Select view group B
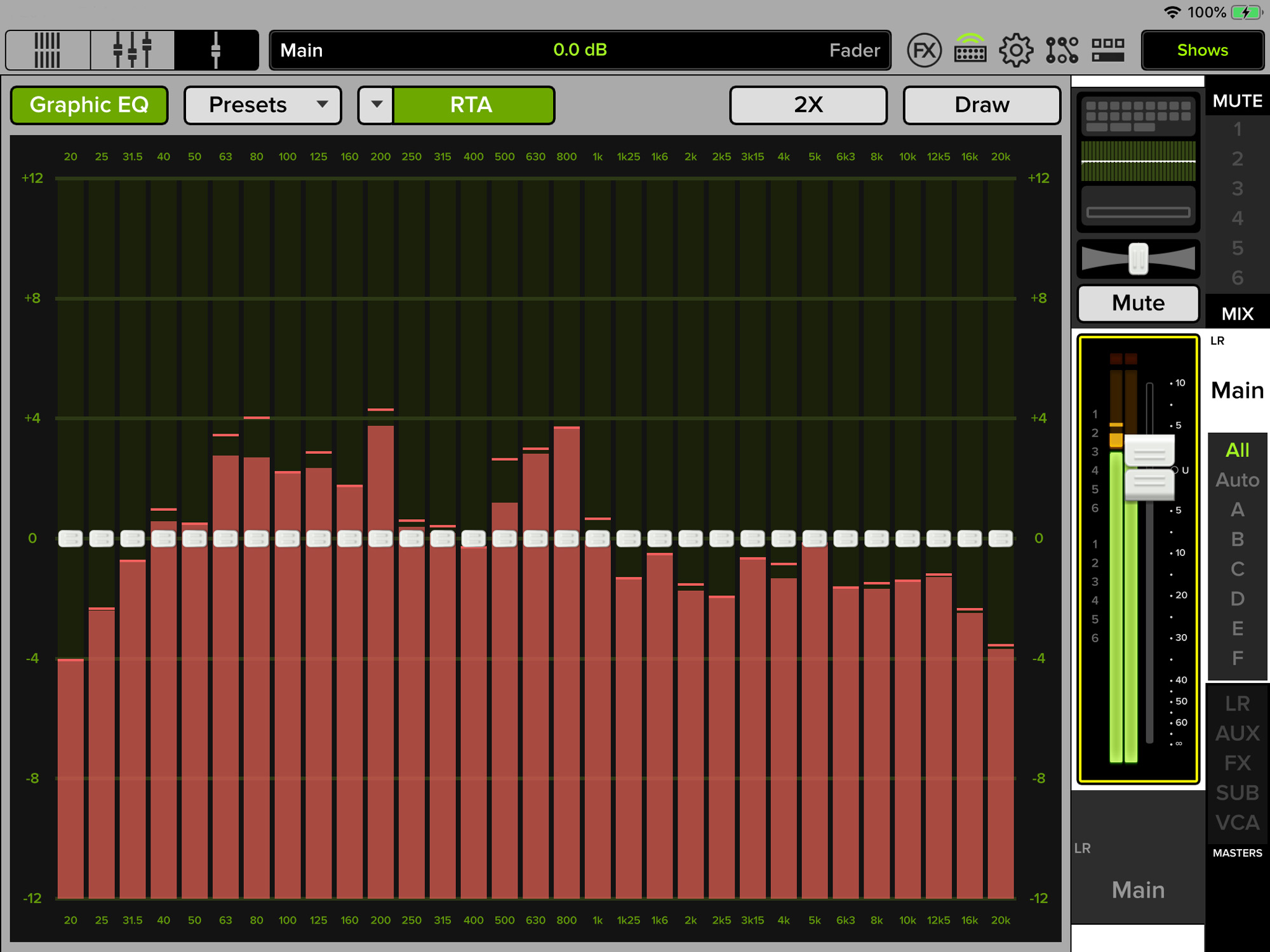Image resolution: width=1270 pixels, height=952 pixels. point(1237,539)
